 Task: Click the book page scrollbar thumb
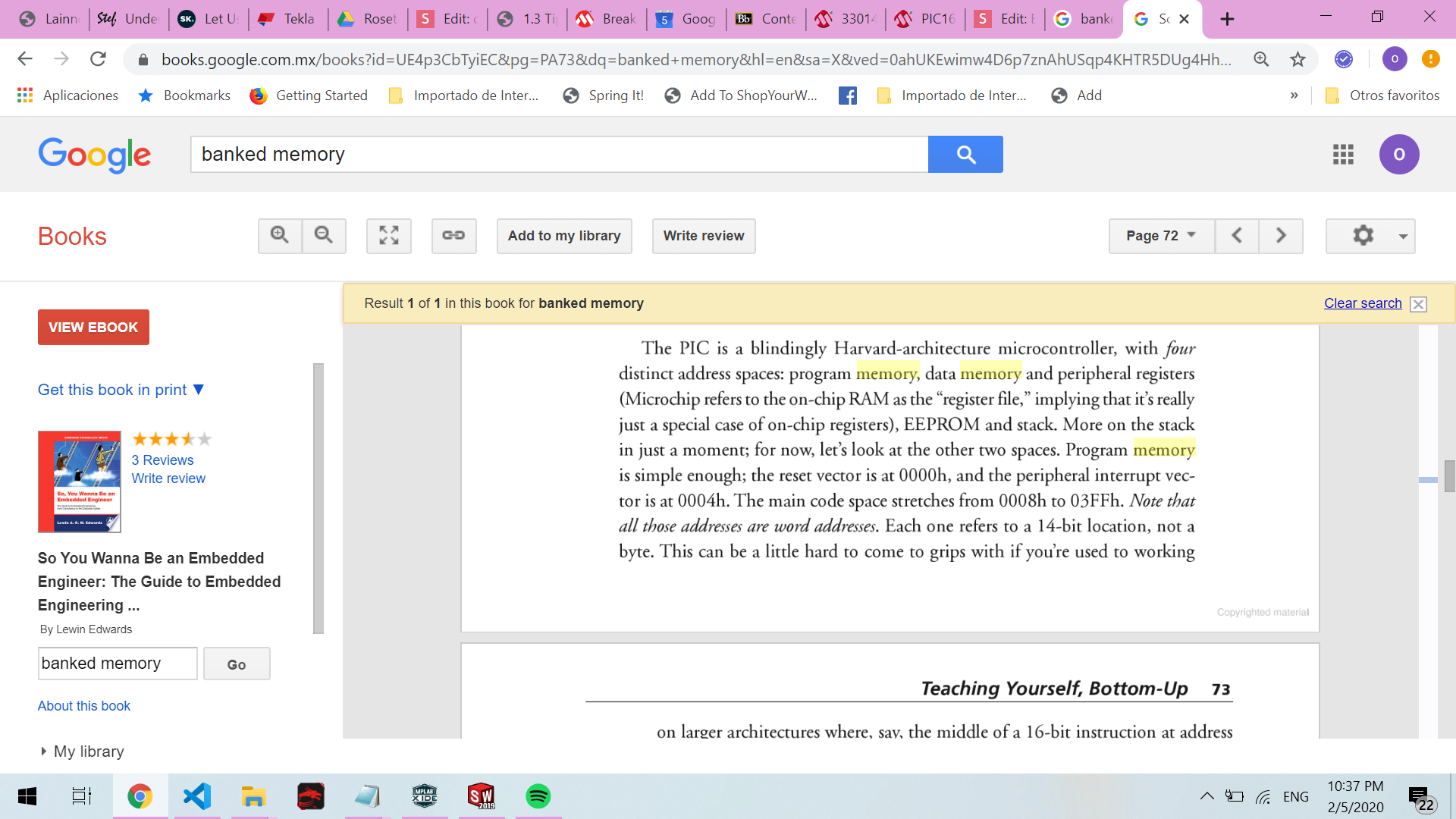coord(1449,476)
